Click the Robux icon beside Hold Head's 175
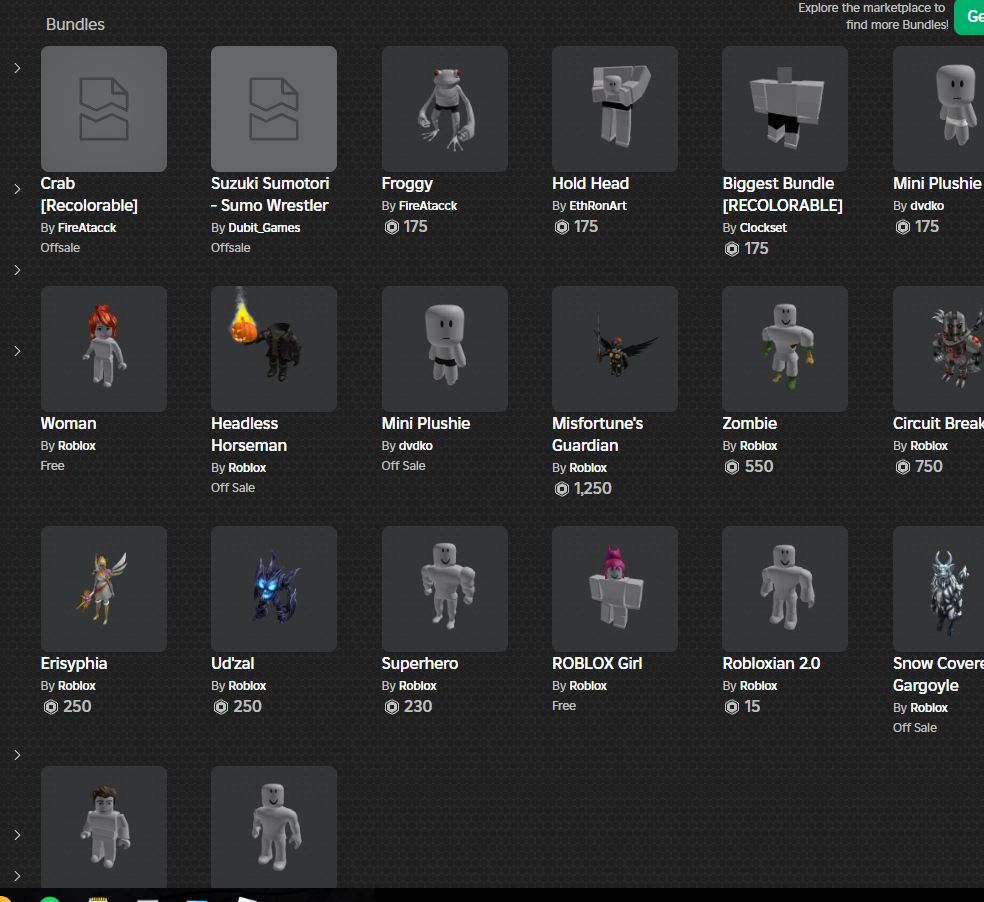The image size is (984, 902). pos(562,226)
